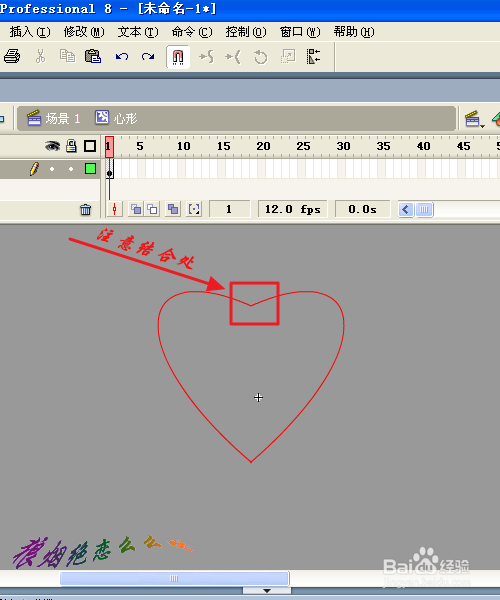
Task: Click the Print toolbar icon
Action: pyautogui.click(x=12, y=57)
